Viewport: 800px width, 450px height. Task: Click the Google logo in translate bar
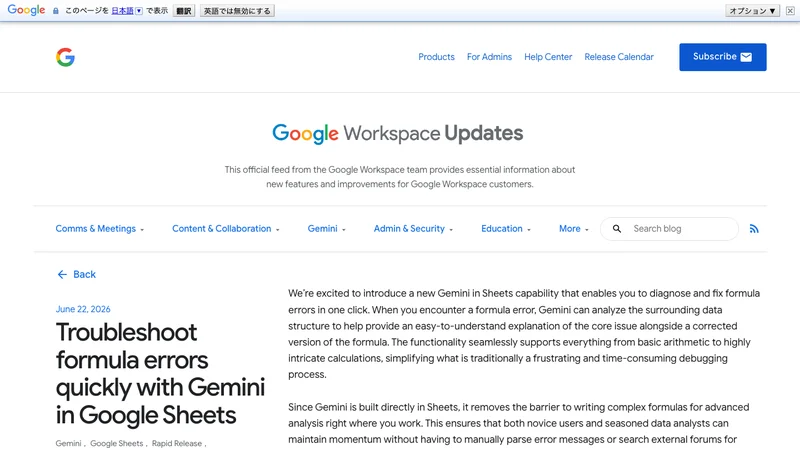coord(26,10)
